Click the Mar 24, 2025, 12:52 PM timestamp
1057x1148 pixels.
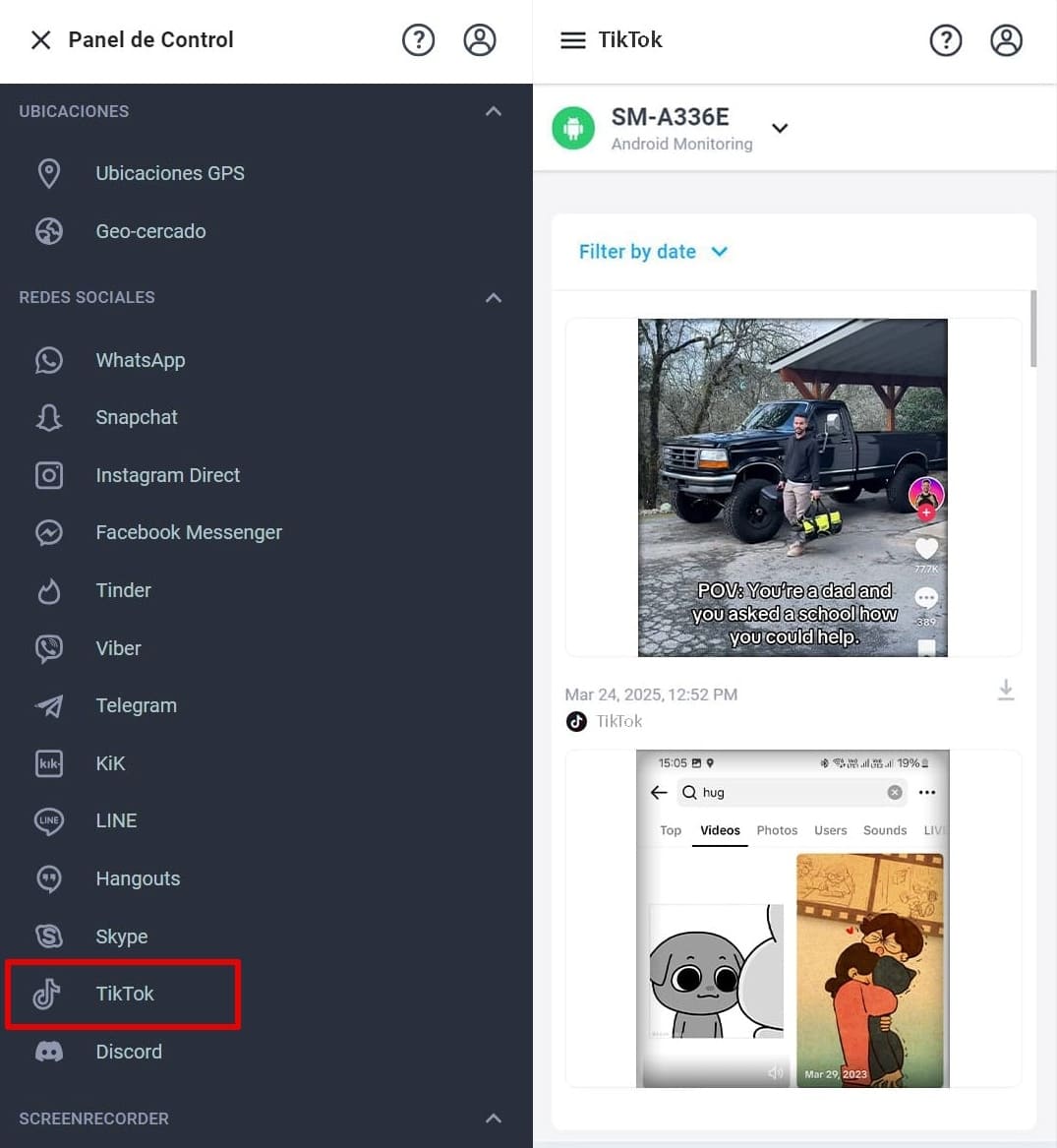coord(651,695)
